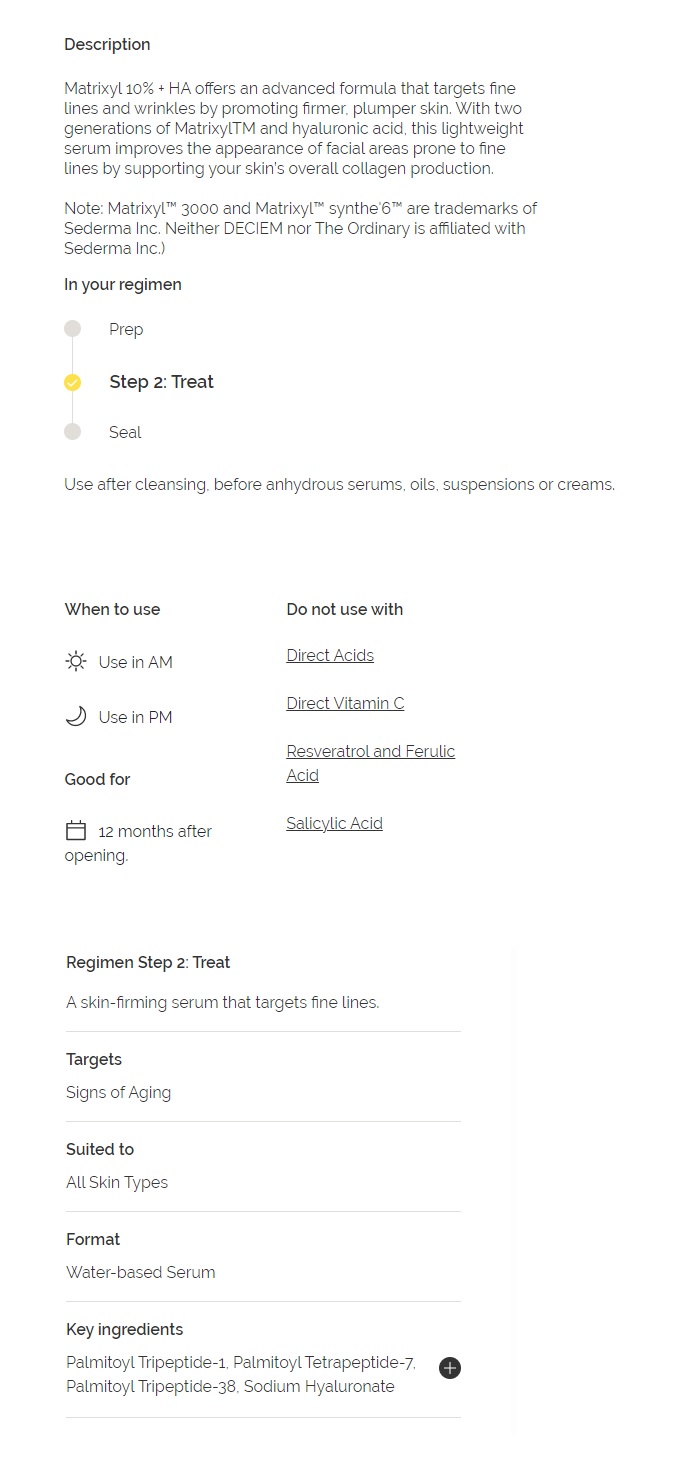Click the Prep regimen step label
The height and width of the screenshot is (1476, 684).
pyautogui.click(x=126, y=329)
